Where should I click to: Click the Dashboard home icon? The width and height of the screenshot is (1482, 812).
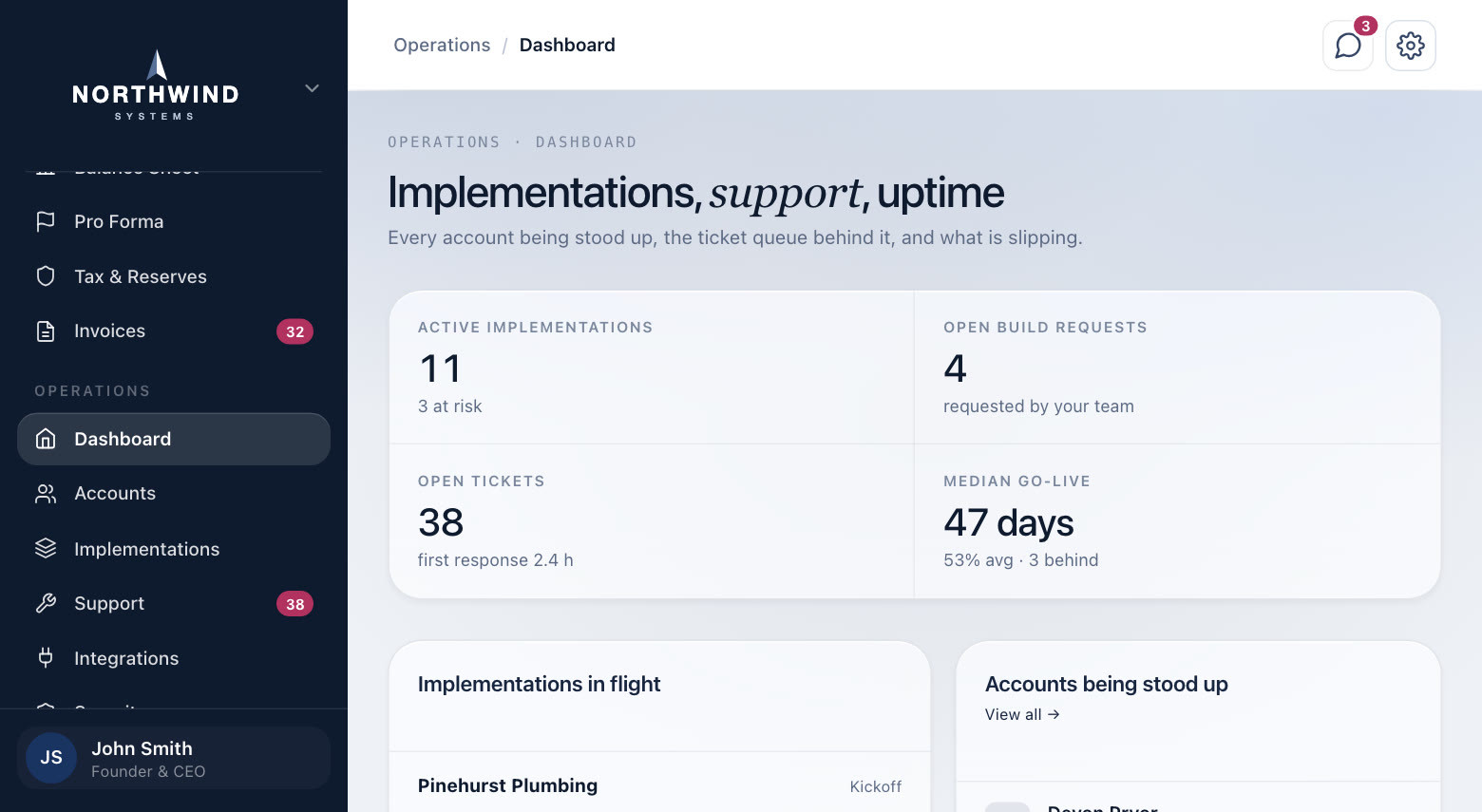click(x=46, y=439)
